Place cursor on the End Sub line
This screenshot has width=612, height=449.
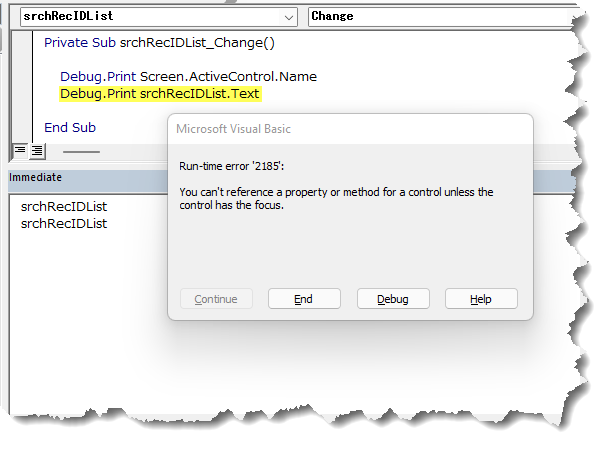coord(70,127)
